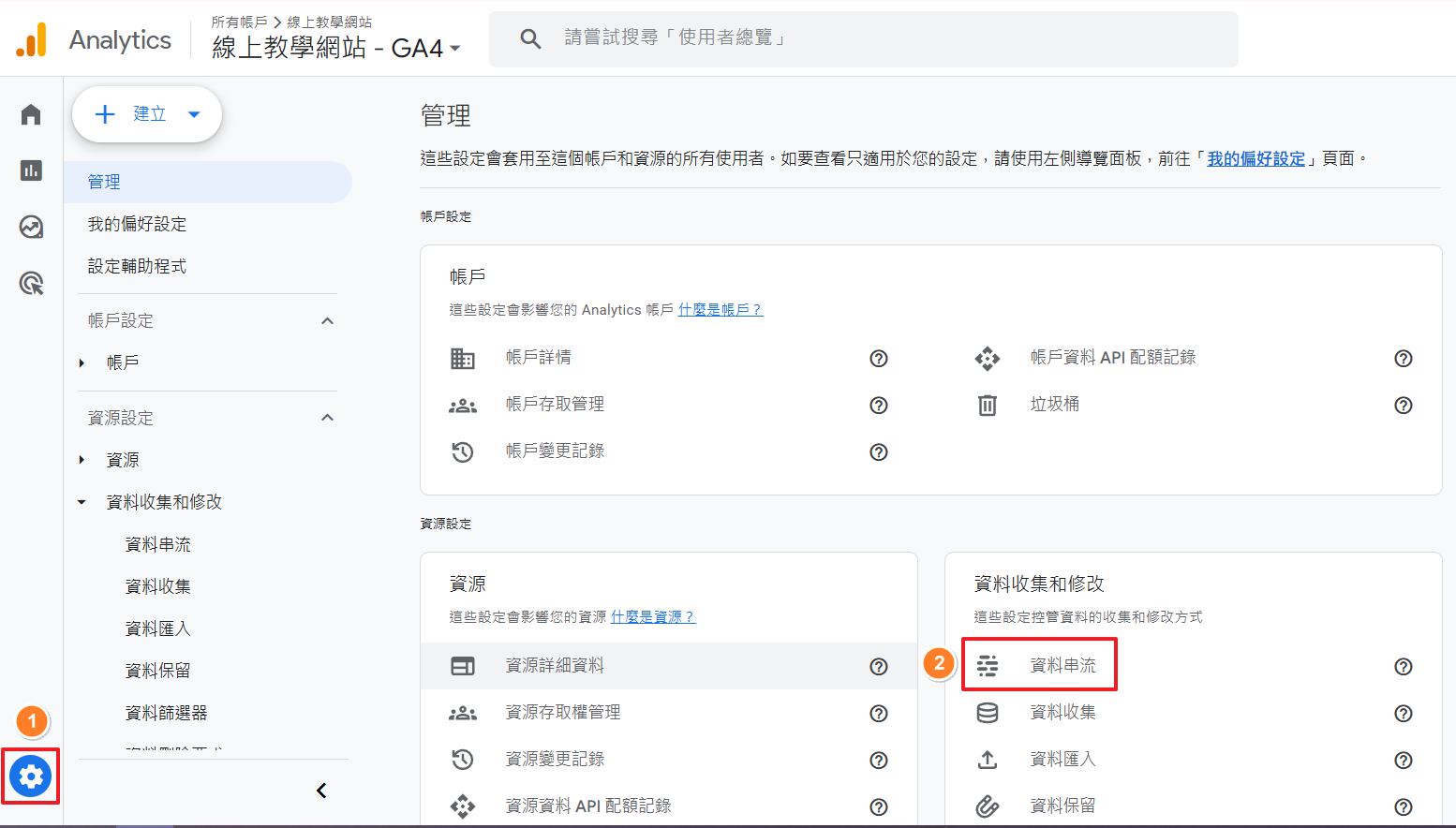The width and height of the screenshot is (1456, 828).
Task: Click the 什麼是帳戶？ link
Action: [720, 310]
